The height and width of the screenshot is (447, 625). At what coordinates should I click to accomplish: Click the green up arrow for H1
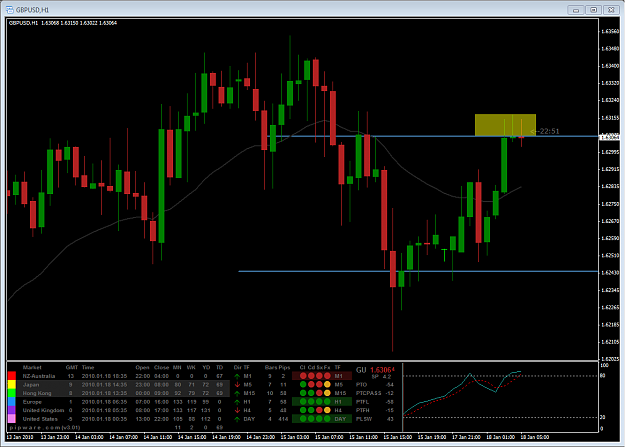[x=238, y=402]
